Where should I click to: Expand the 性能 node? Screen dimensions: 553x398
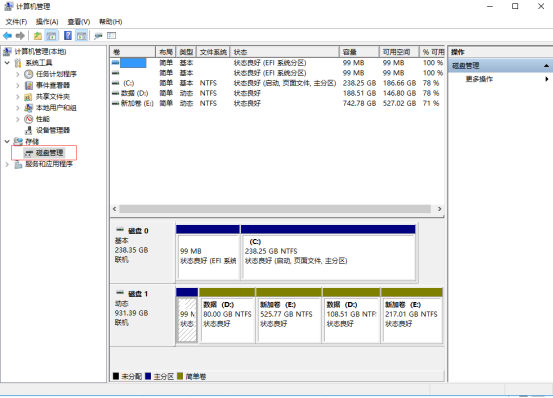pyautogui.click(x=18, y=119)
